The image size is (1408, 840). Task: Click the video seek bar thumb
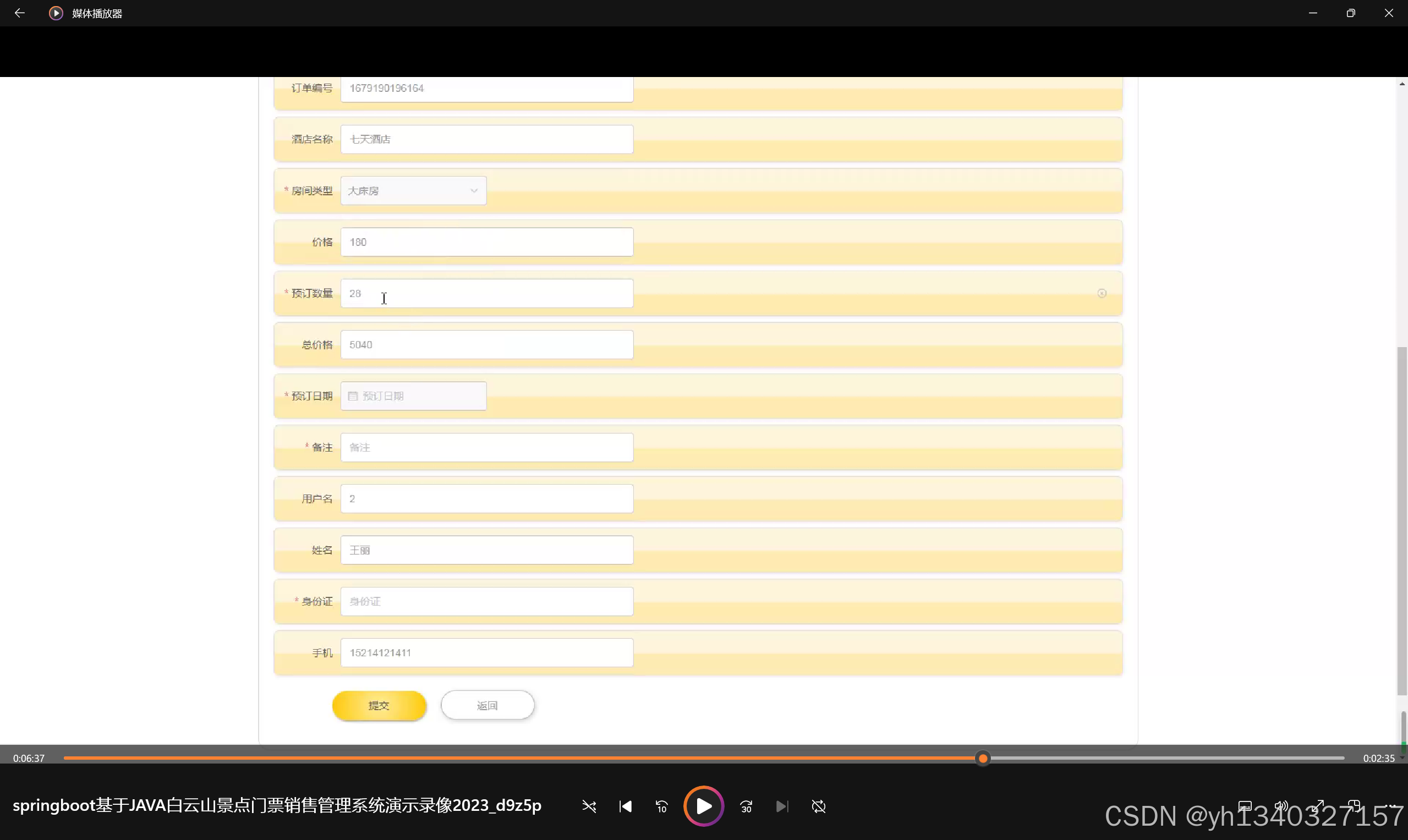[983, 758]
